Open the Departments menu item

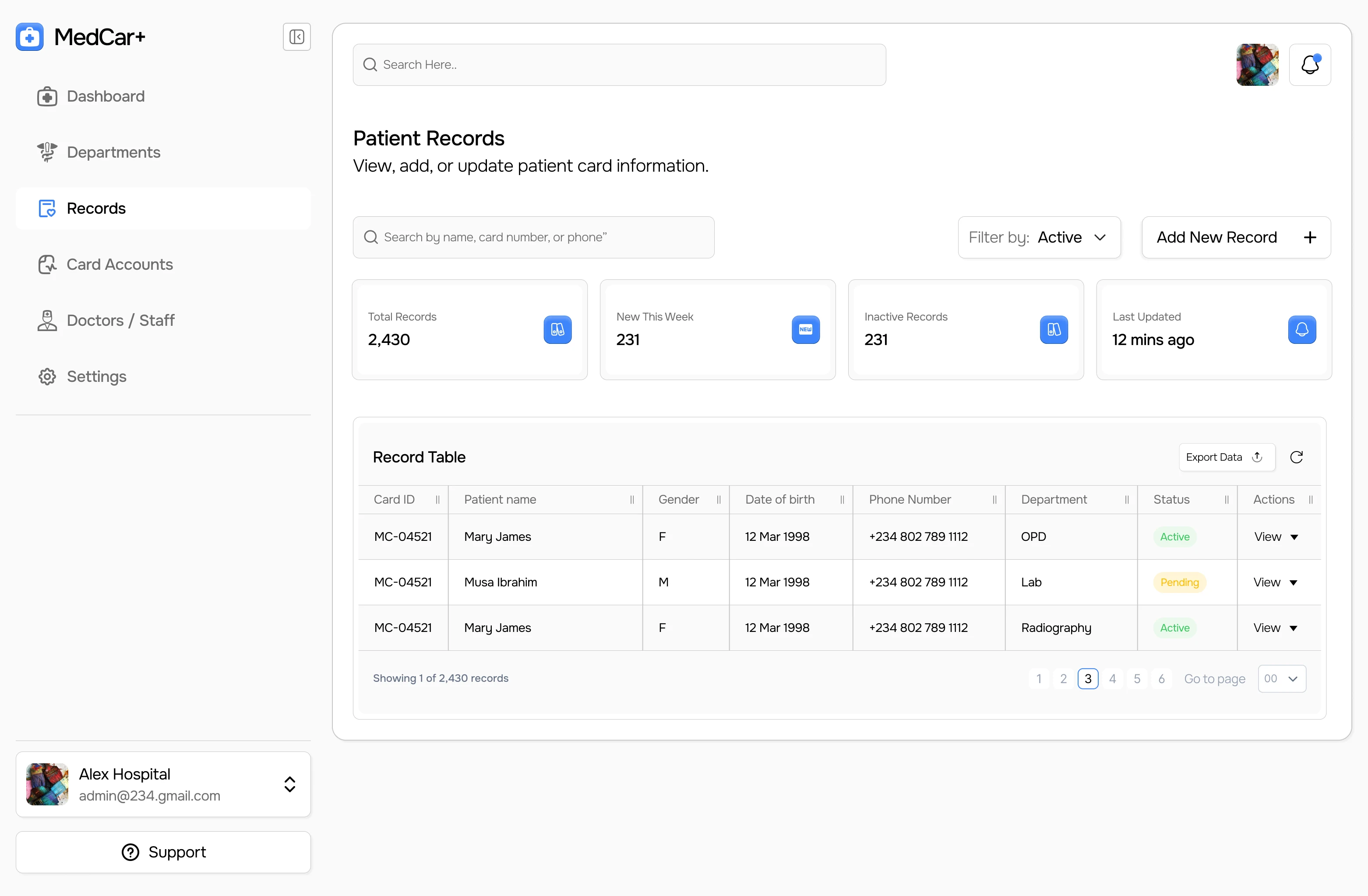click(x=113, y=152)
